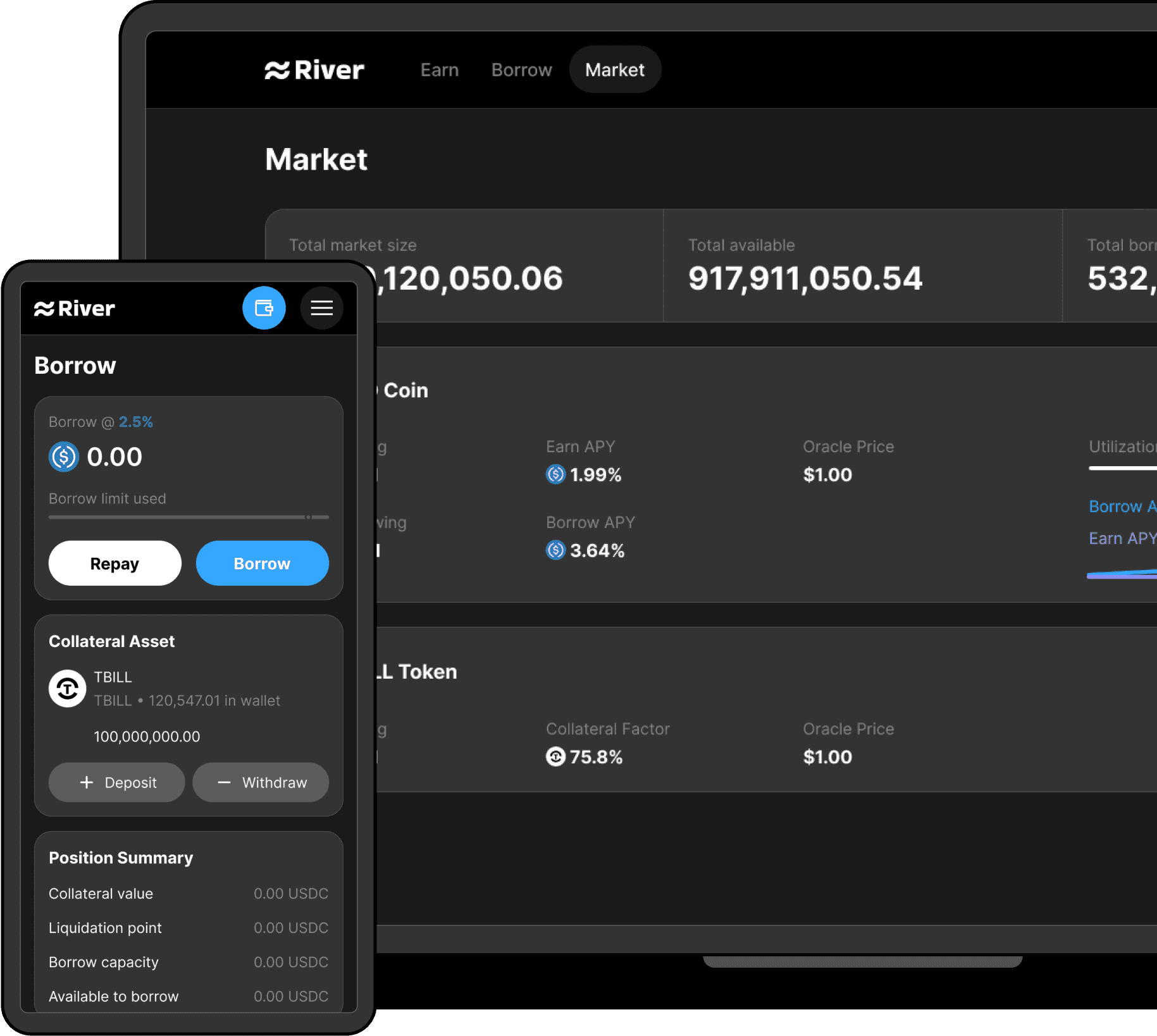Click the Total available 917,911,050.54 value
Screen dimensions: 1157x1036
point(805,279)
